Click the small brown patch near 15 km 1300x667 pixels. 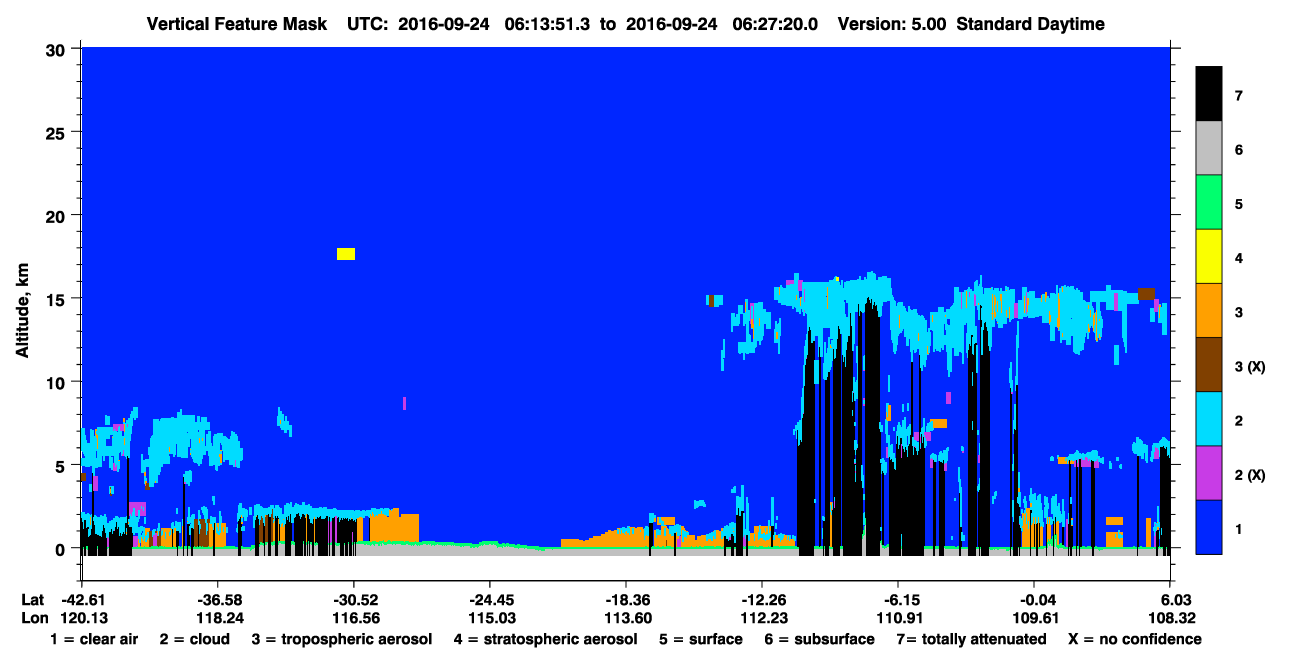(1147, 294)
